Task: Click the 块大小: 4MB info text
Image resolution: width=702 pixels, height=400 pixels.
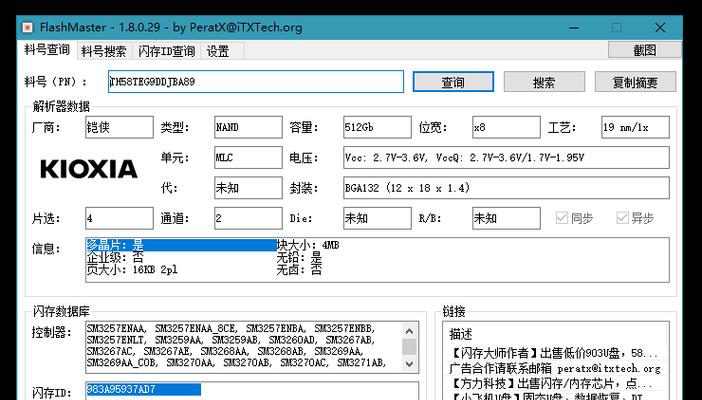Action: (x=308, y=245)
